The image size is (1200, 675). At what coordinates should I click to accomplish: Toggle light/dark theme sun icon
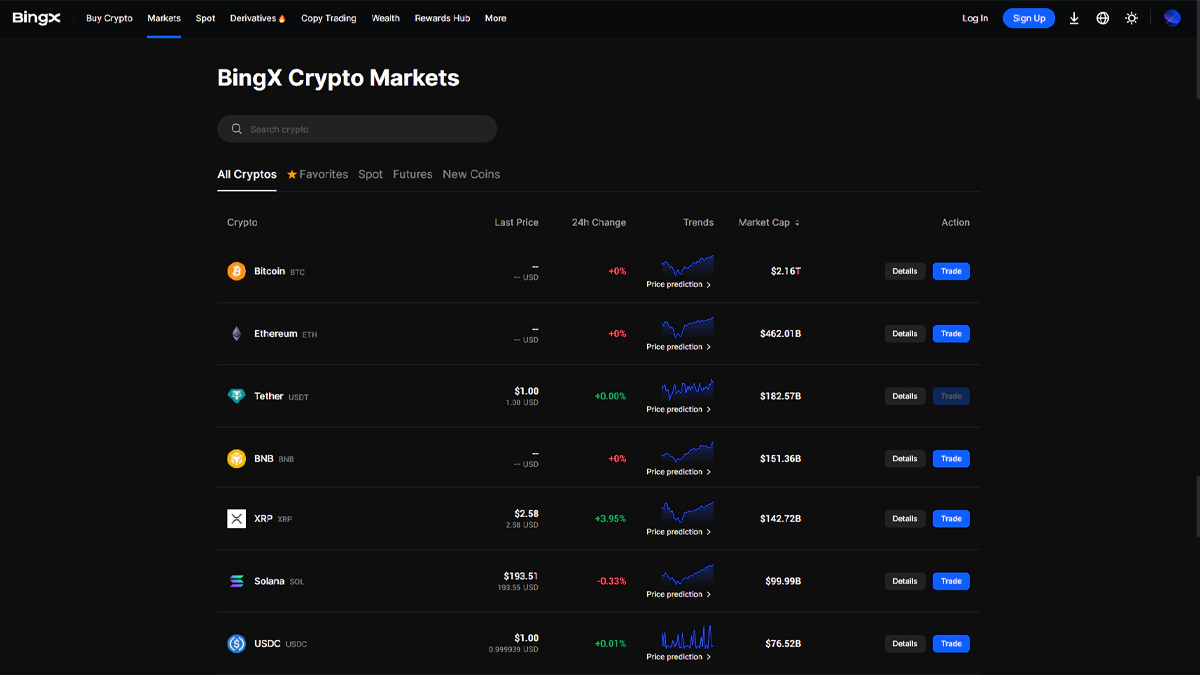1131,18
